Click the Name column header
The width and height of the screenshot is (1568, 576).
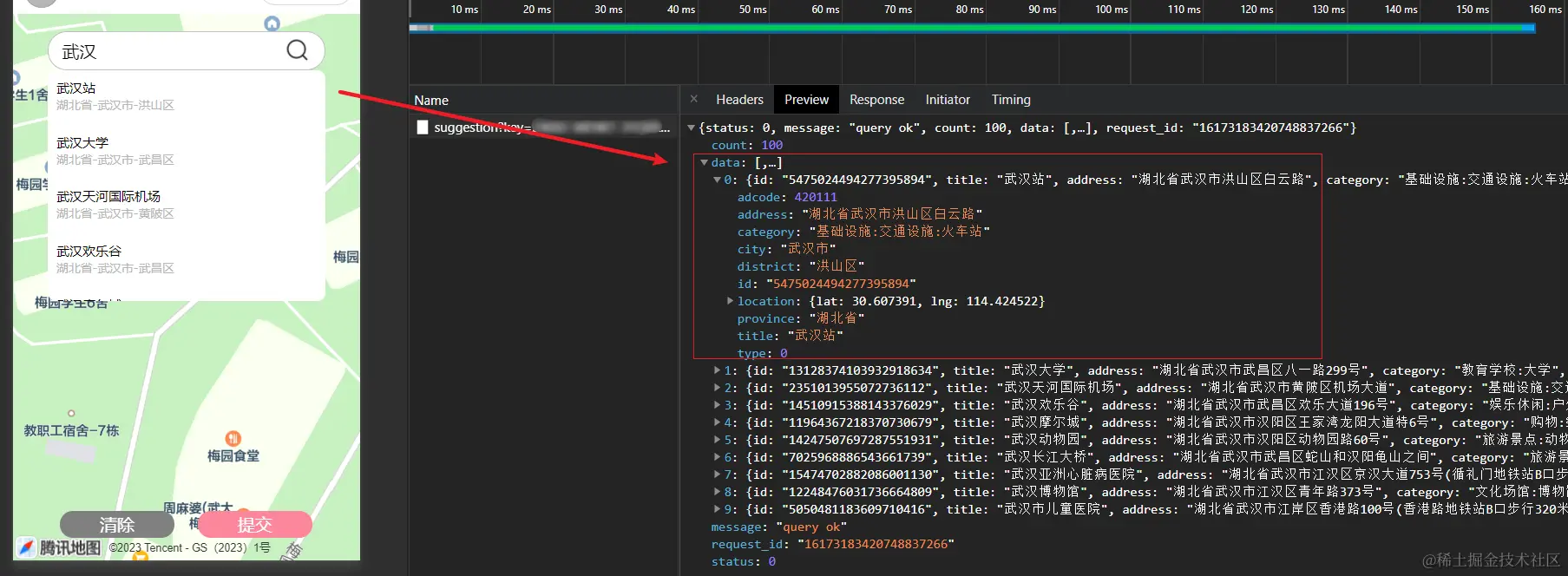point(431,100)
